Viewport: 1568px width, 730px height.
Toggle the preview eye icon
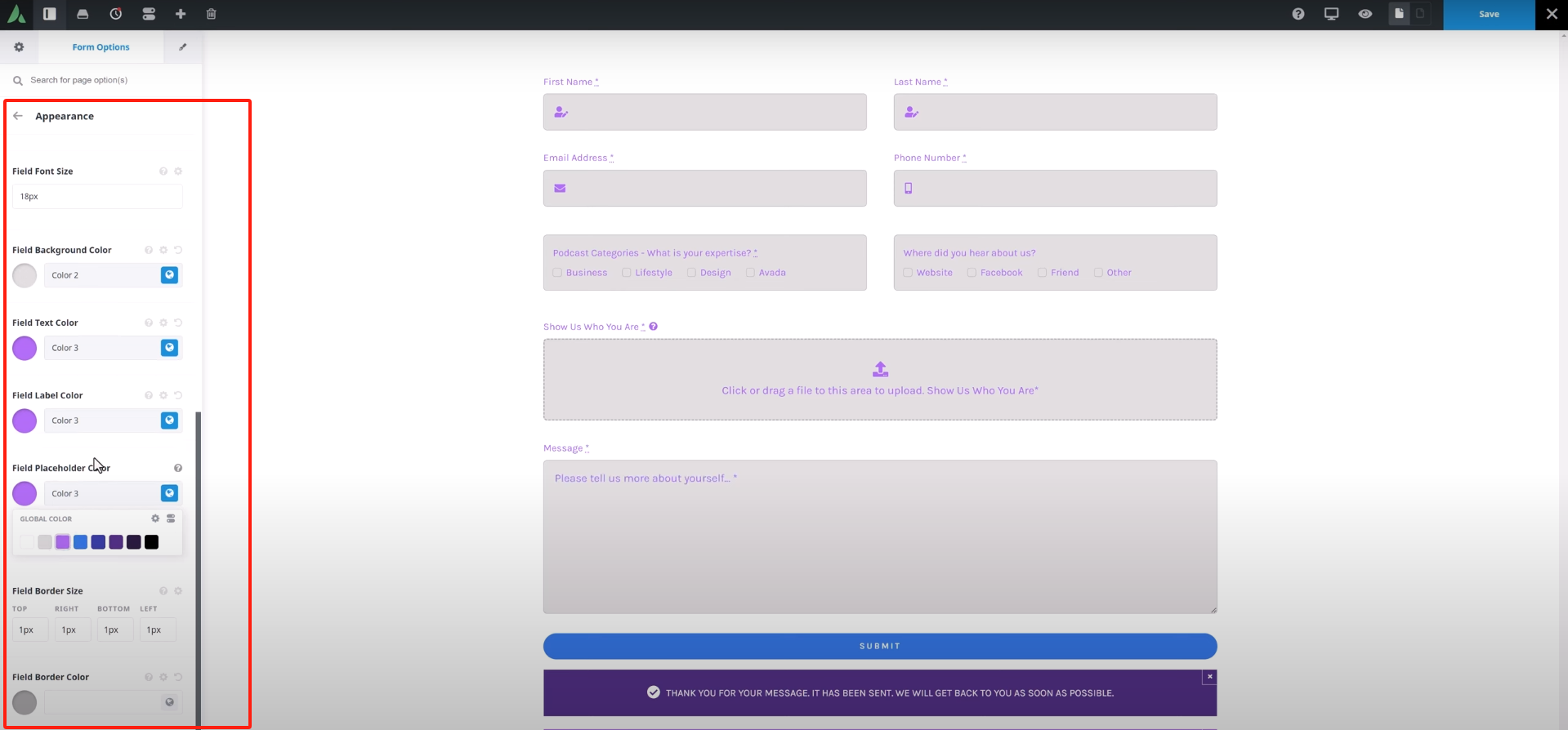1365,14
